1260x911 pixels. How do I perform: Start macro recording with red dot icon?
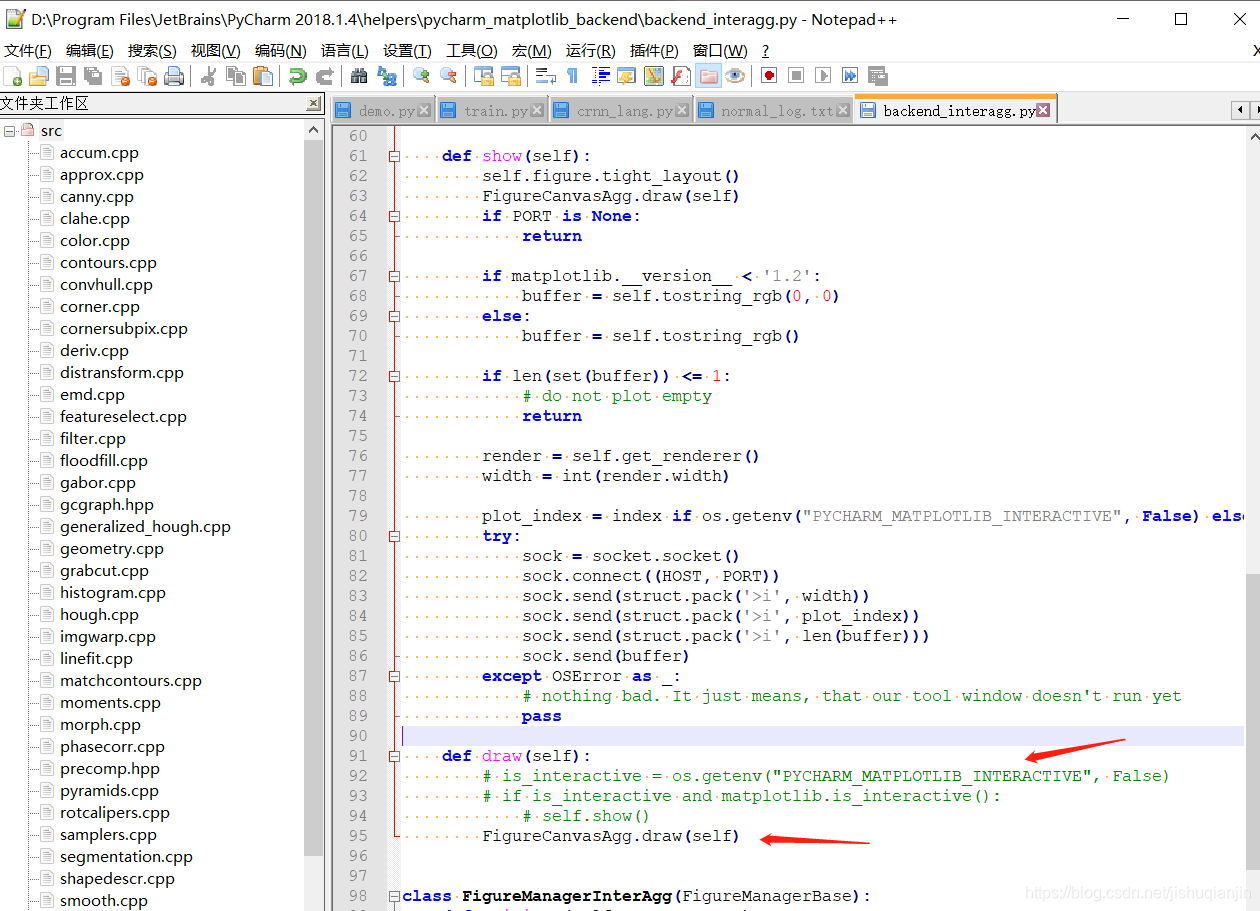coord(769,76)
